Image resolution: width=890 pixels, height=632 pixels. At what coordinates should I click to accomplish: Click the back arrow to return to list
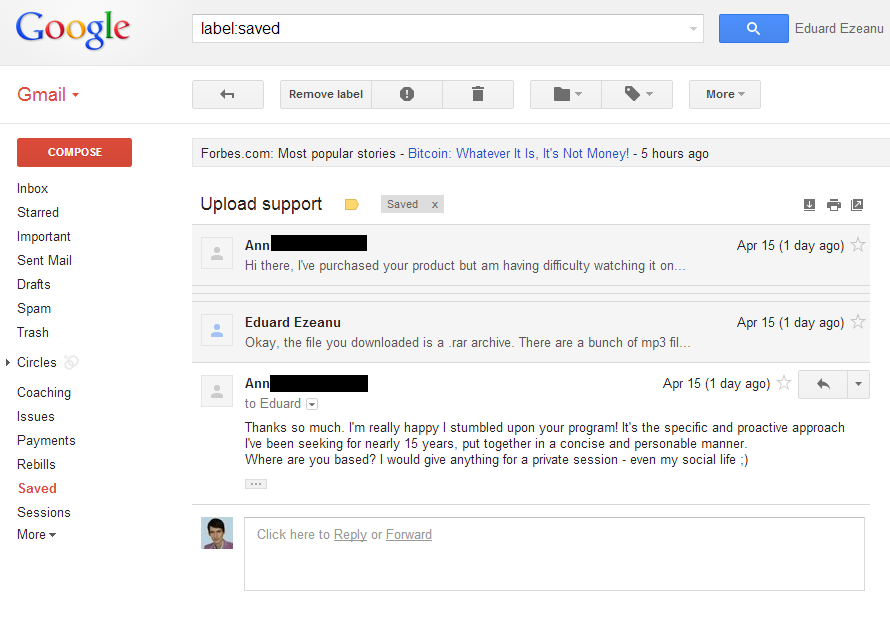(228, 94)
